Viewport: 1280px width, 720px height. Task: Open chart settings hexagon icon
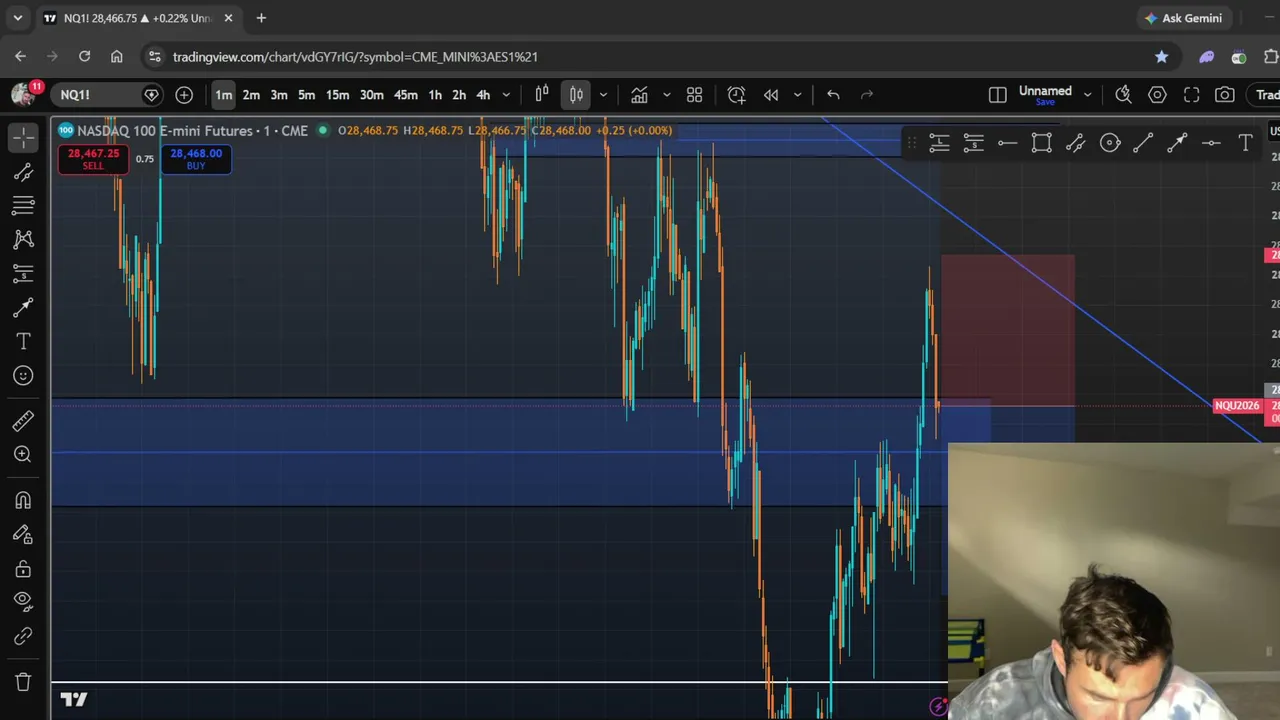(1157, 95)
